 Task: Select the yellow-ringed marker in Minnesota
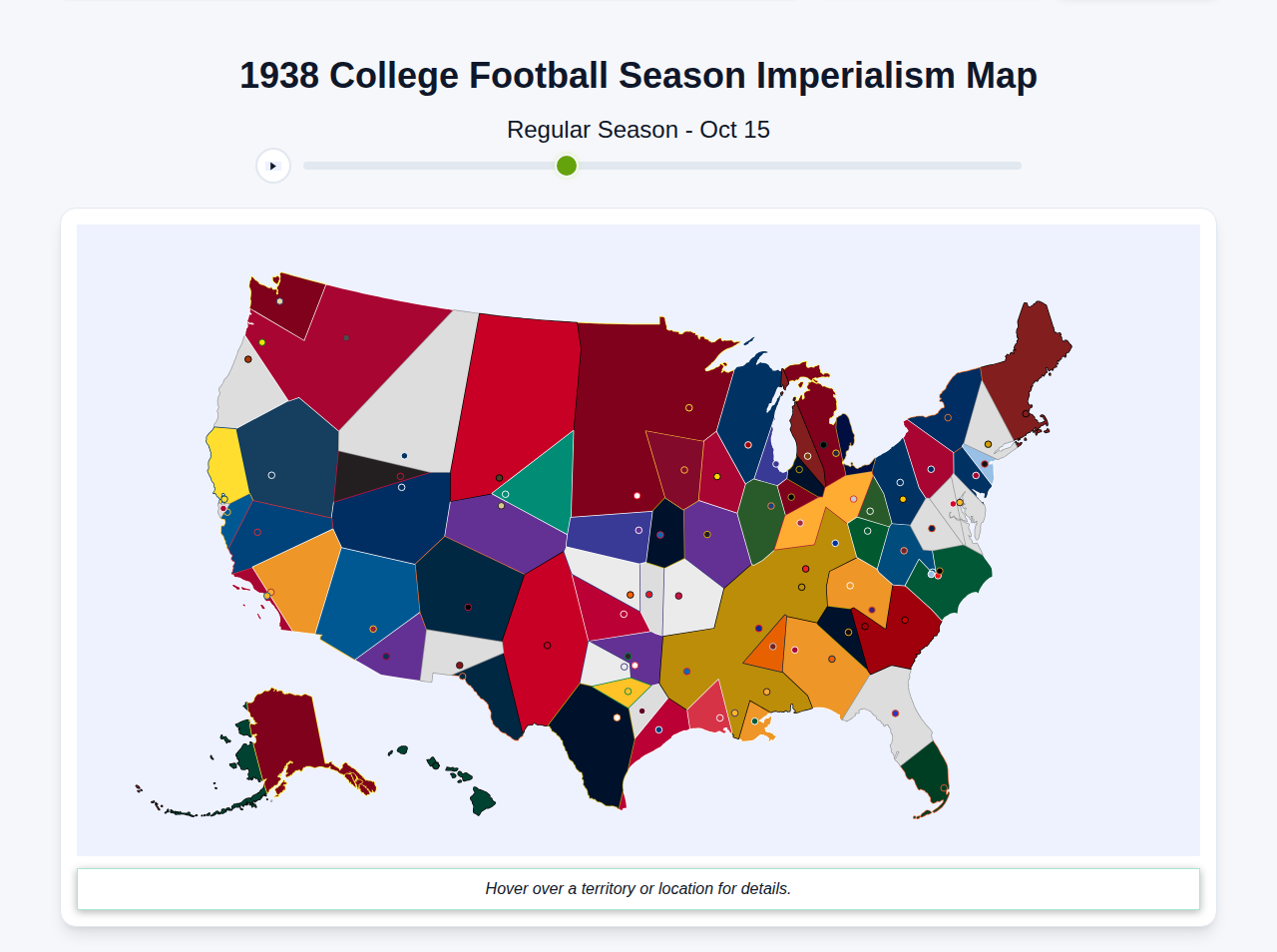click(686, 407)
